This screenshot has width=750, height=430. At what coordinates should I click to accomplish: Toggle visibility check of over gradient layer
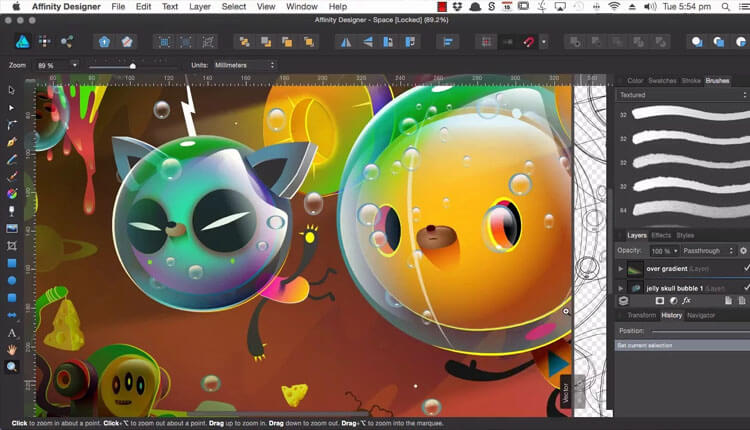(x=746, y=268)
